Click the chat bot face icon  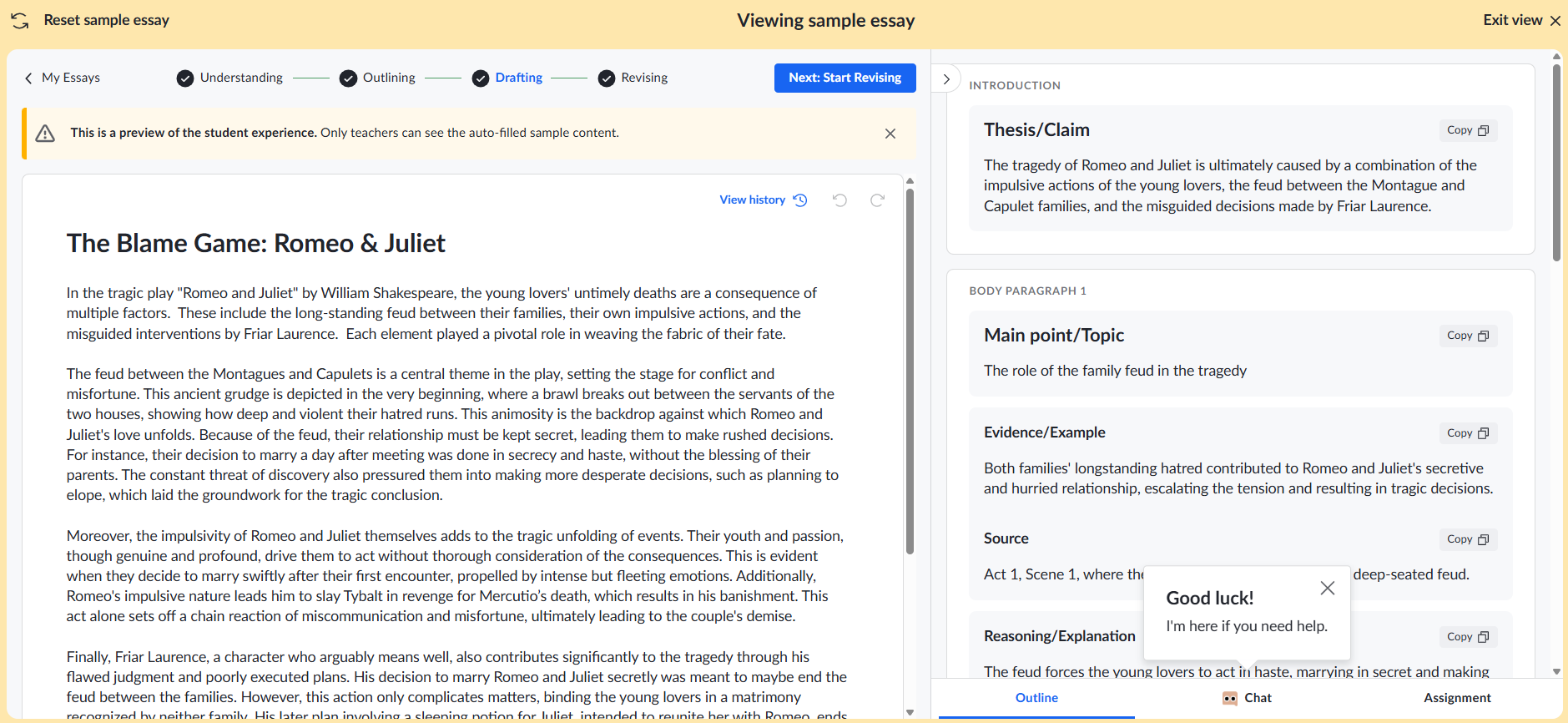(1230, 699)
